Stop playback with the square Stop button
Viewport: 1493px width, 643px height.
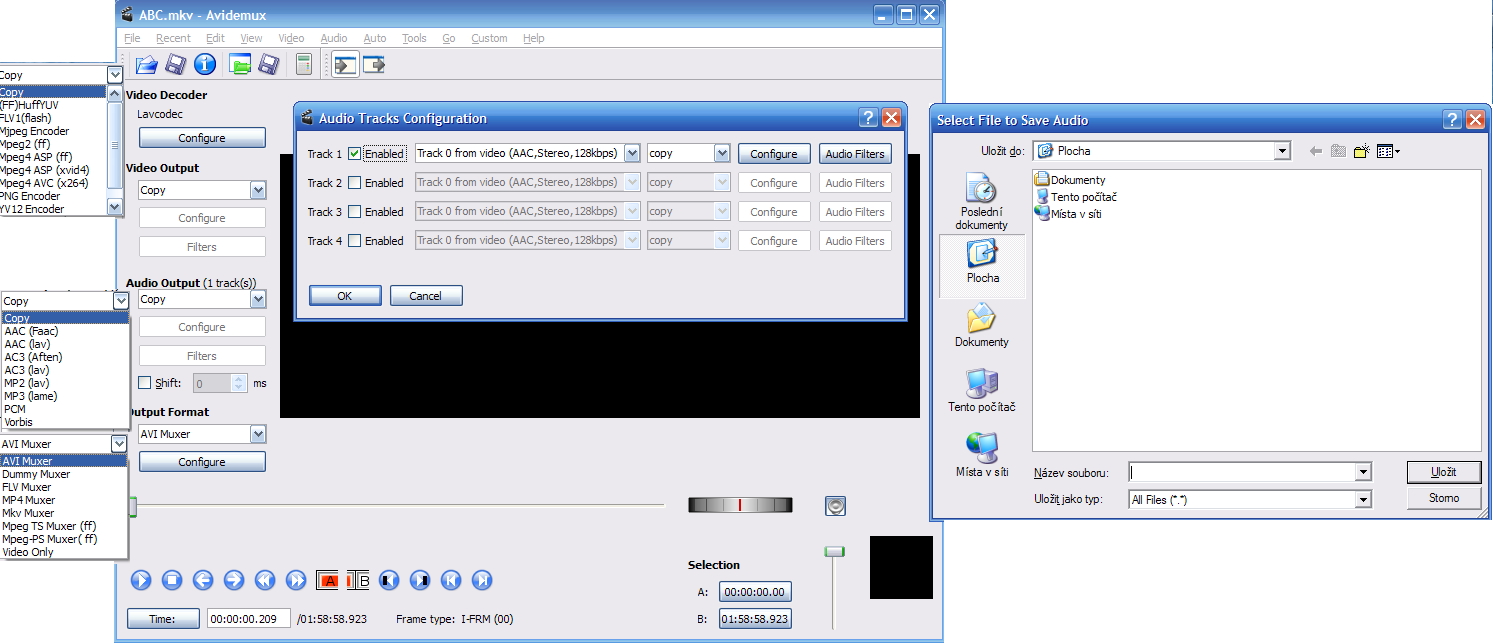(172, 580)
